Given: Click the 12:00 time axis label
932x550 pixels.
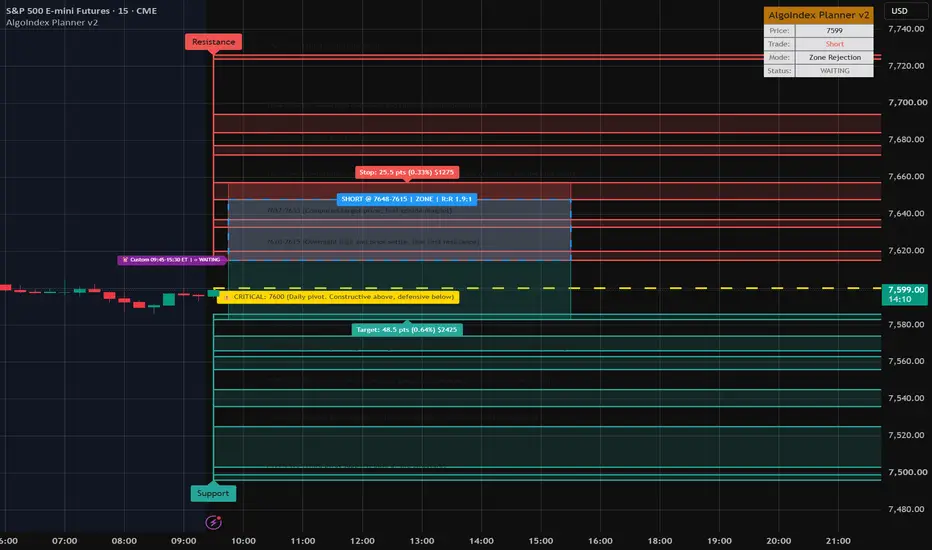Looking at the screenshot, I should coord(362,540).
